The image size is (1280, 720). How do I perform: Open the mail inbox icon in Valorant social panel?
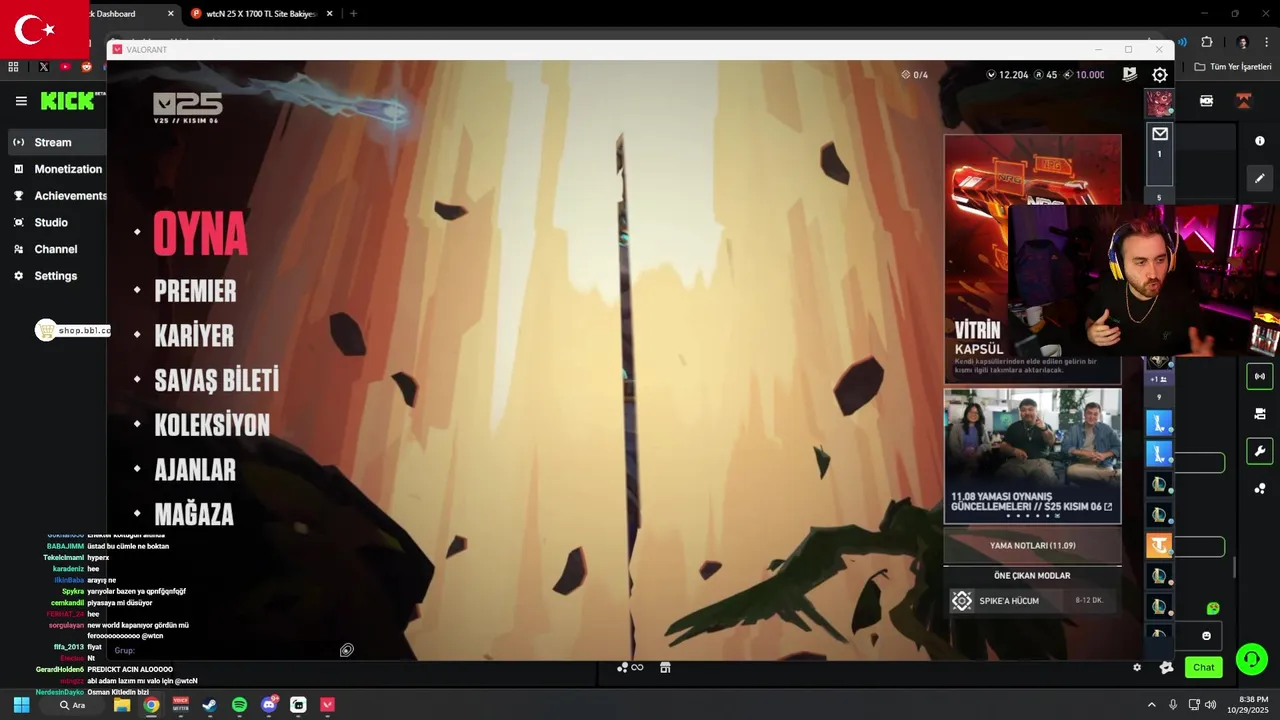1160,133
